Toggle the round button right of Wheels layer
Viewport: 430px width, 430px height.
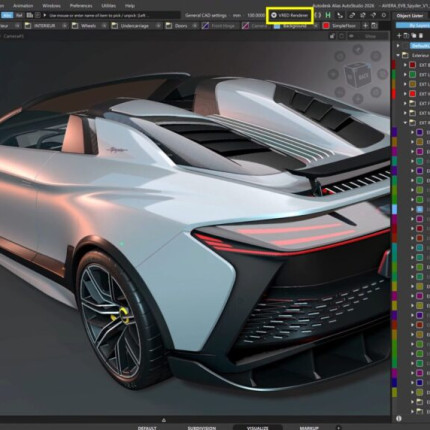pos(104,26)
